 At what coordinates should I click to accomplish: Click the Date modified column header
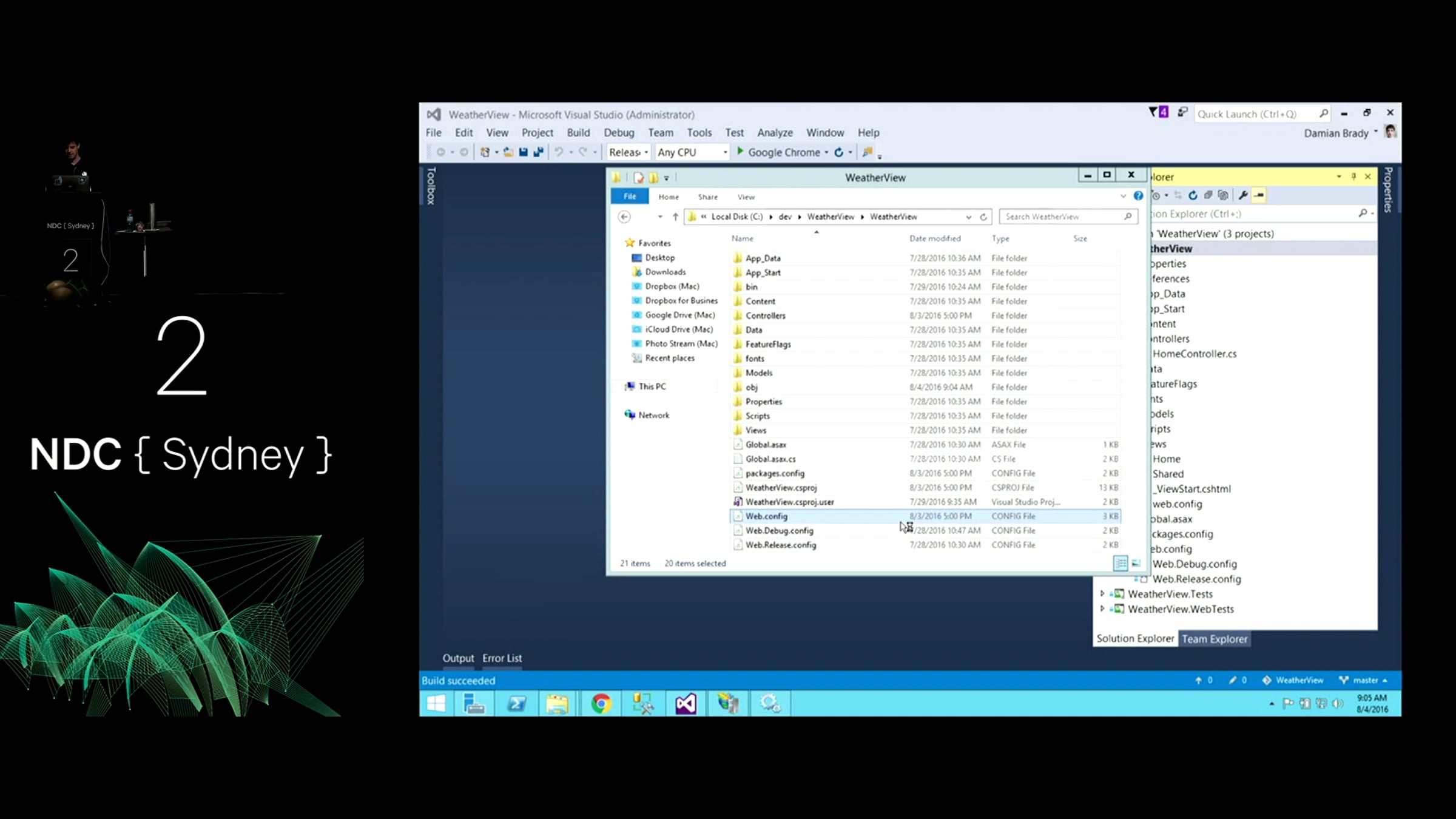[935, 238]
